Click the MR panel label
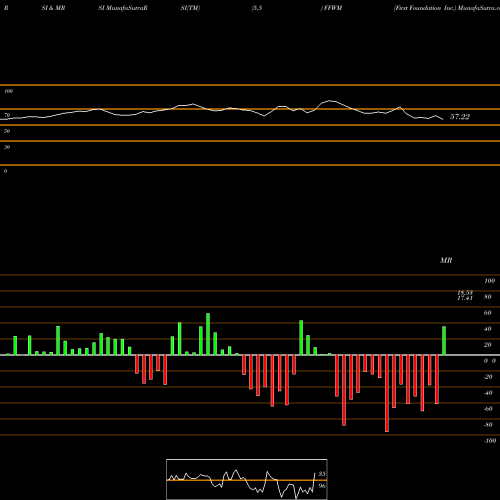This screenshot has width=500, height=500. tap(446, 260)
